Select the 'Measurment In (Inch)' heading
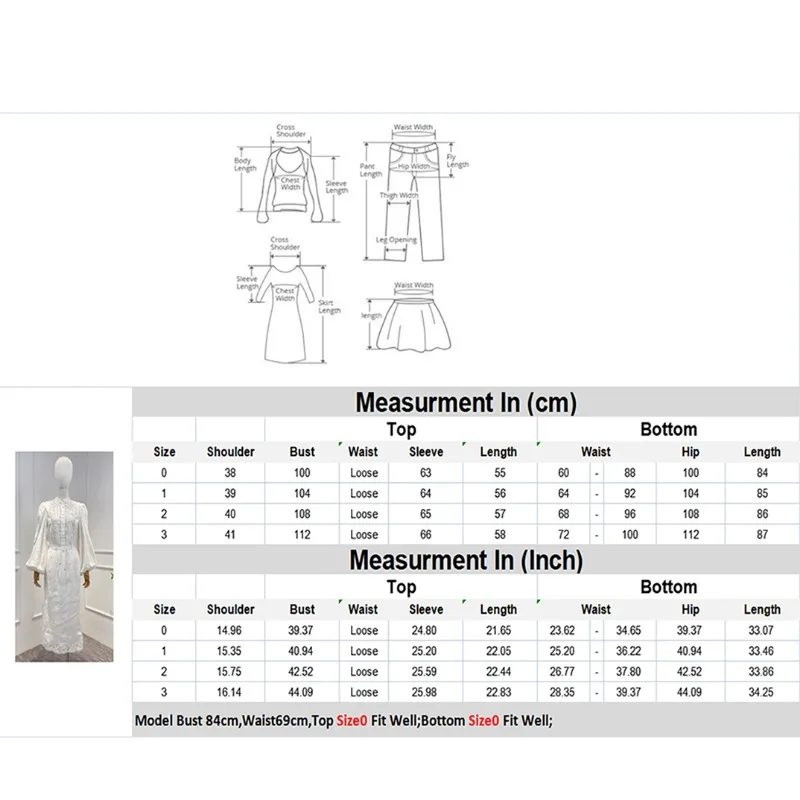 (x=466, y=560)
